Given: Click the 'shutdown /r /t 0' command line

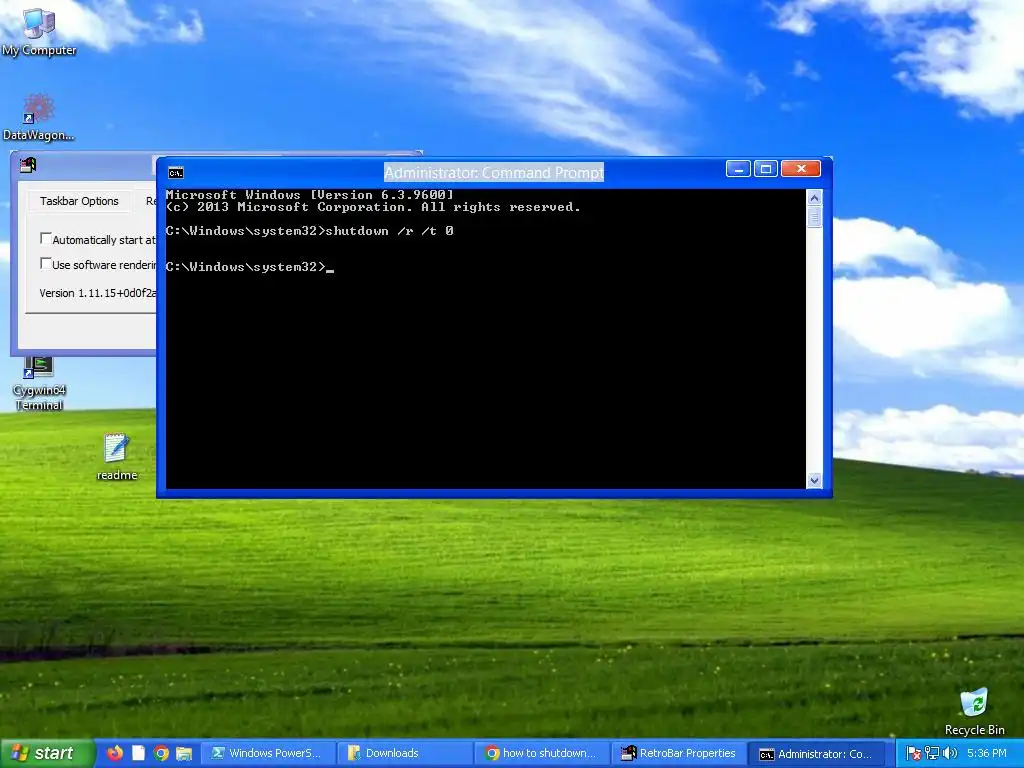Looking at the screenshot, I should click(x=310, y=231).
